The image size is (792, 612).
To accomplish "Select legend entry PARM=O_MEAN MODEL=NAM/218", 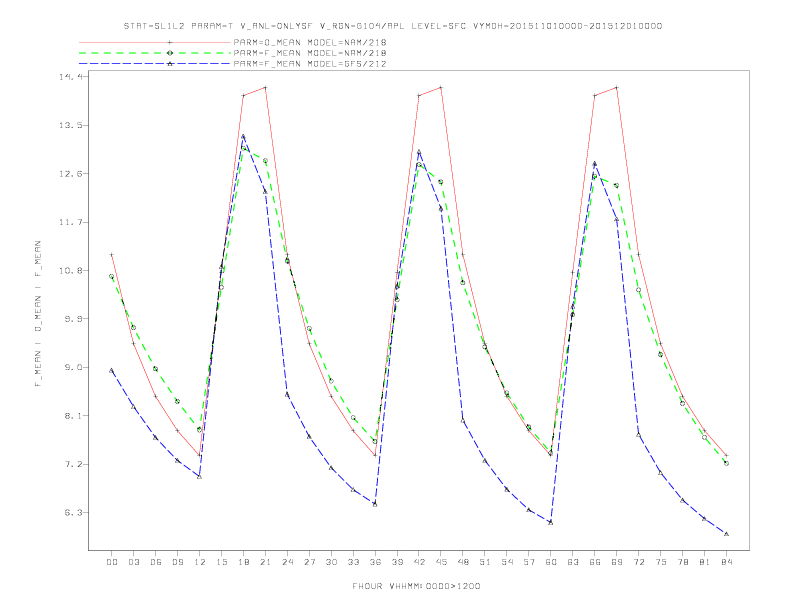I will pos(310,42).
